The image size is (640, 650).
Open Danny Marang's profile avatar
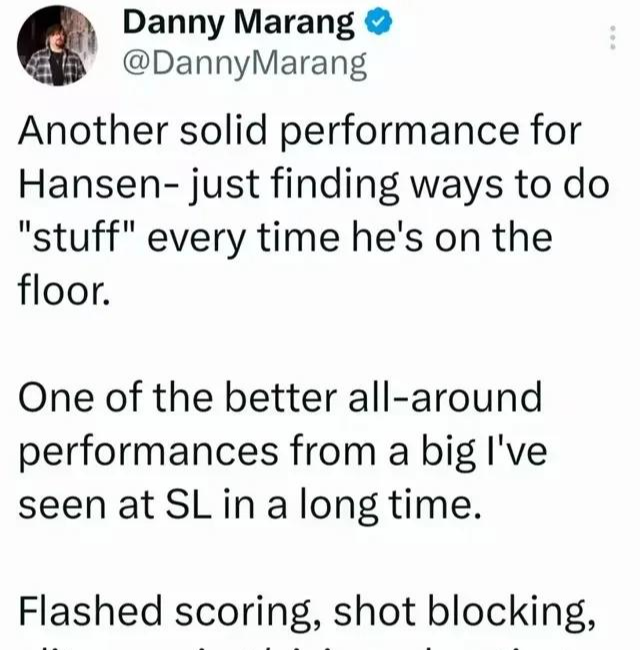57,46
